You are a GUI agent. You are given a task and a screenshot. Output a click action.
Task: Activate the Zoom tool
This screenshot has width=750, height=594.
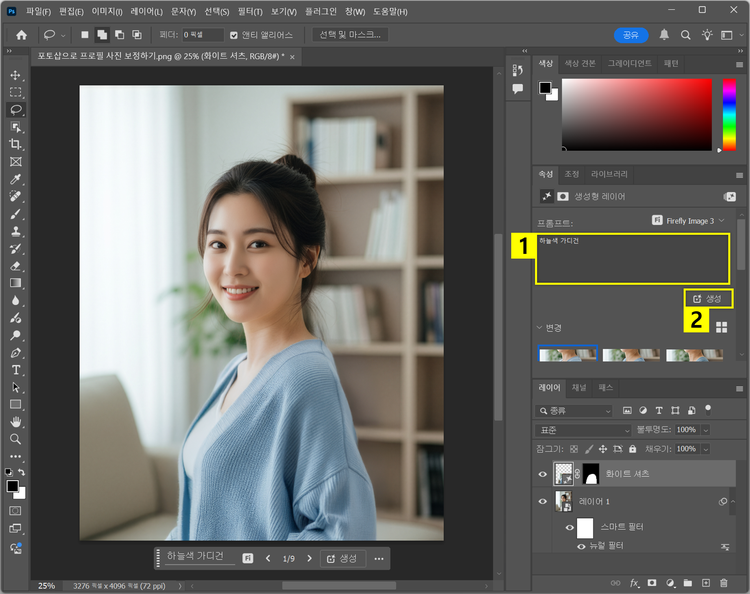pyautogui.click(x=15, y=439)
